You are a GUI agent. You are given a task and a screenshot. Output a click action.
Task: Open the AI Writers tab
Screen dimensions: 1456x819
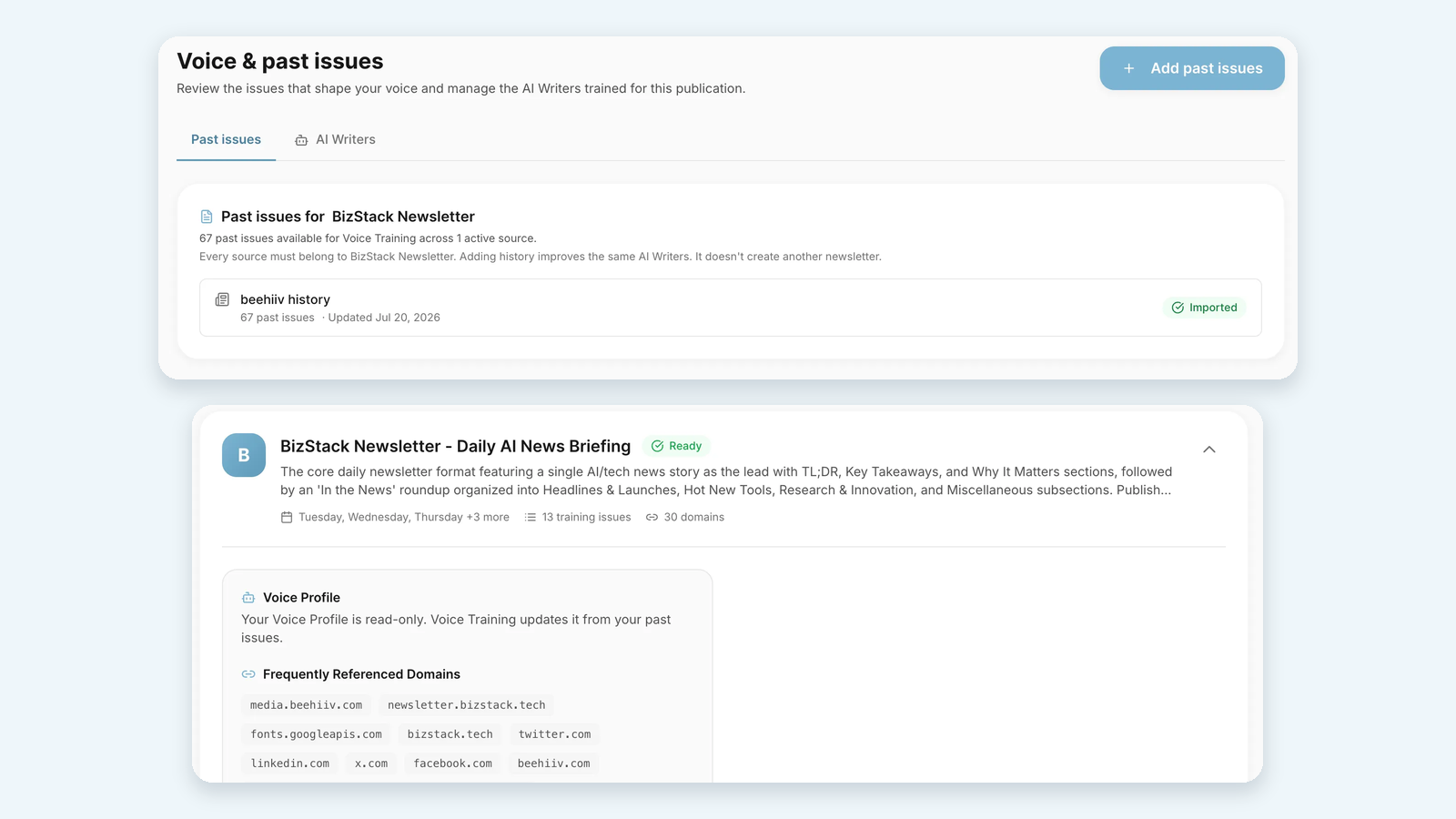click(x=335, y=139)
